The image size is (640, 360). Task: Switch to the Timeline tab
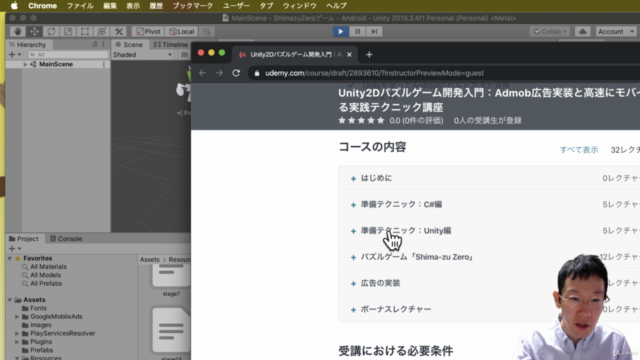171,44
